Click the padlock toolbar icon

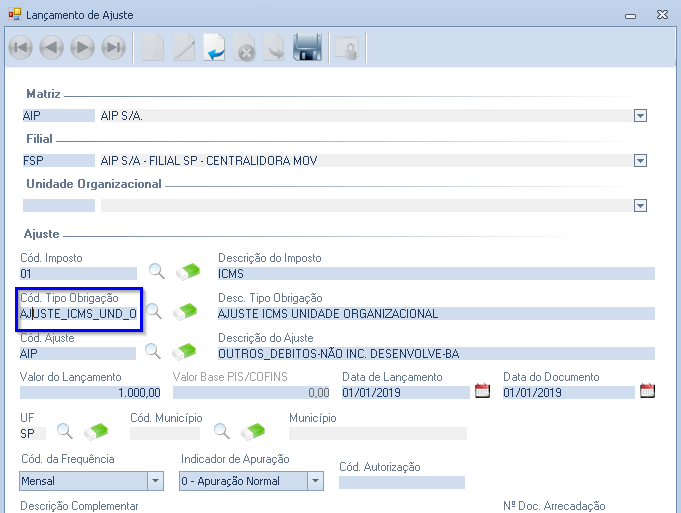(345, 48)
